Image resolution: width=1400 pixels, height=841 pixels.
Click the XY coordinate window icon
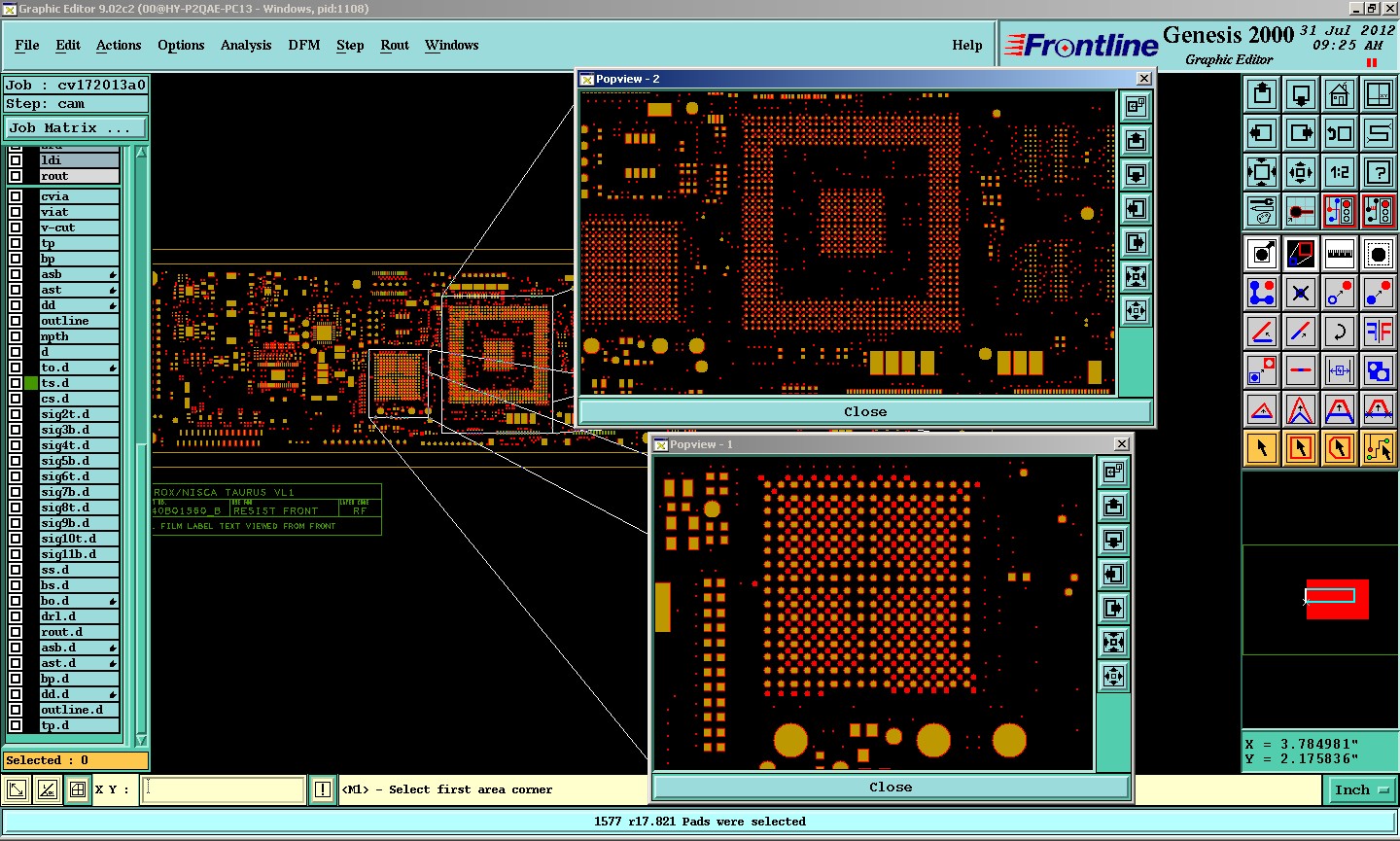point(1379,94)
